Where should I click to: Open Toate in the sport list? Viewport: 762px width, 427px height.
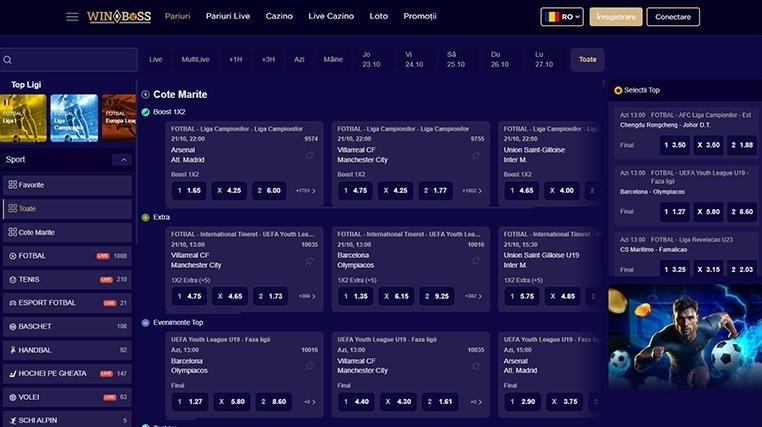coord(67,209)
